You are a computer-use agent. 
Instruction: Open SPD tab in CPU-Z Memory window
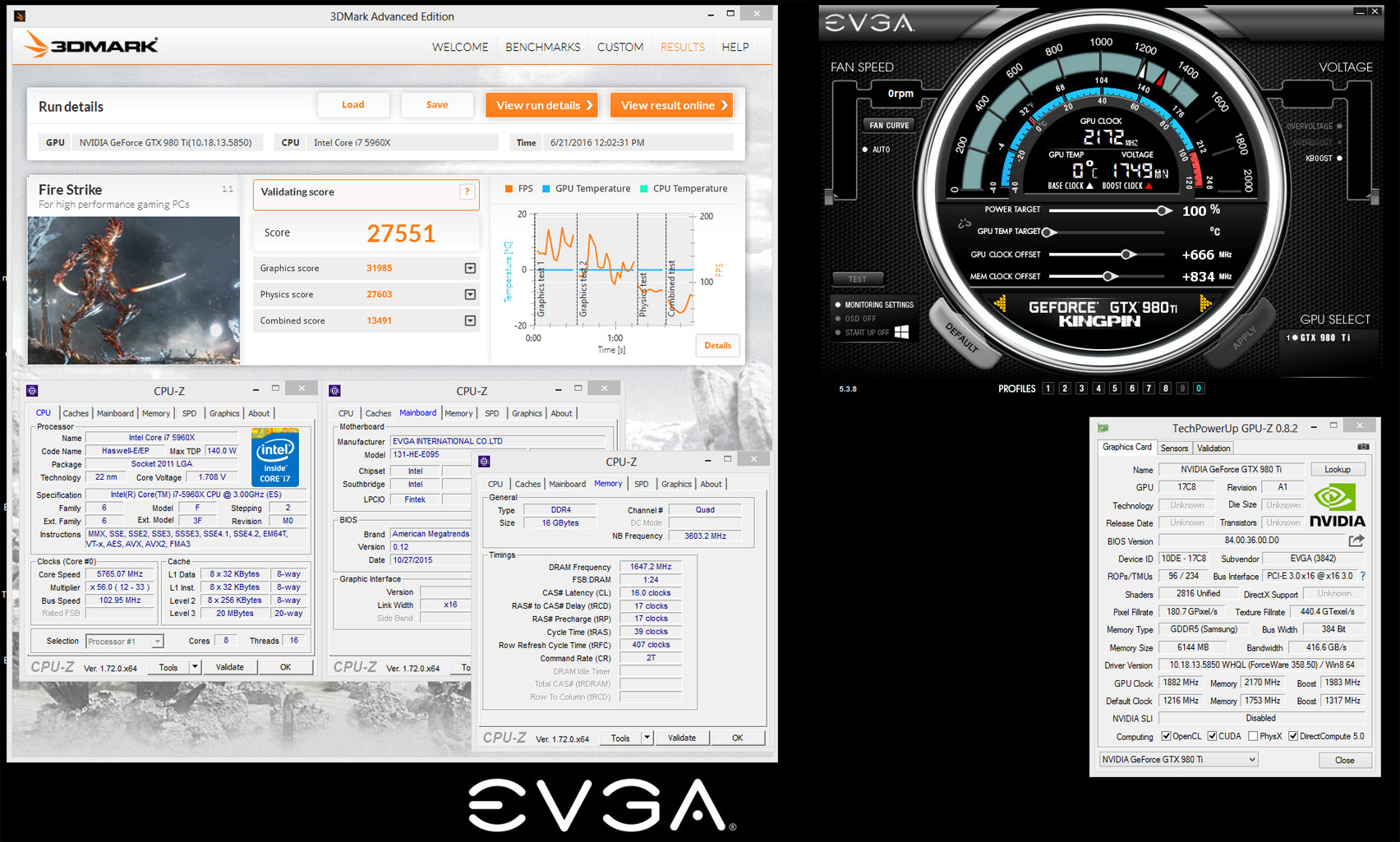[642, 484]
